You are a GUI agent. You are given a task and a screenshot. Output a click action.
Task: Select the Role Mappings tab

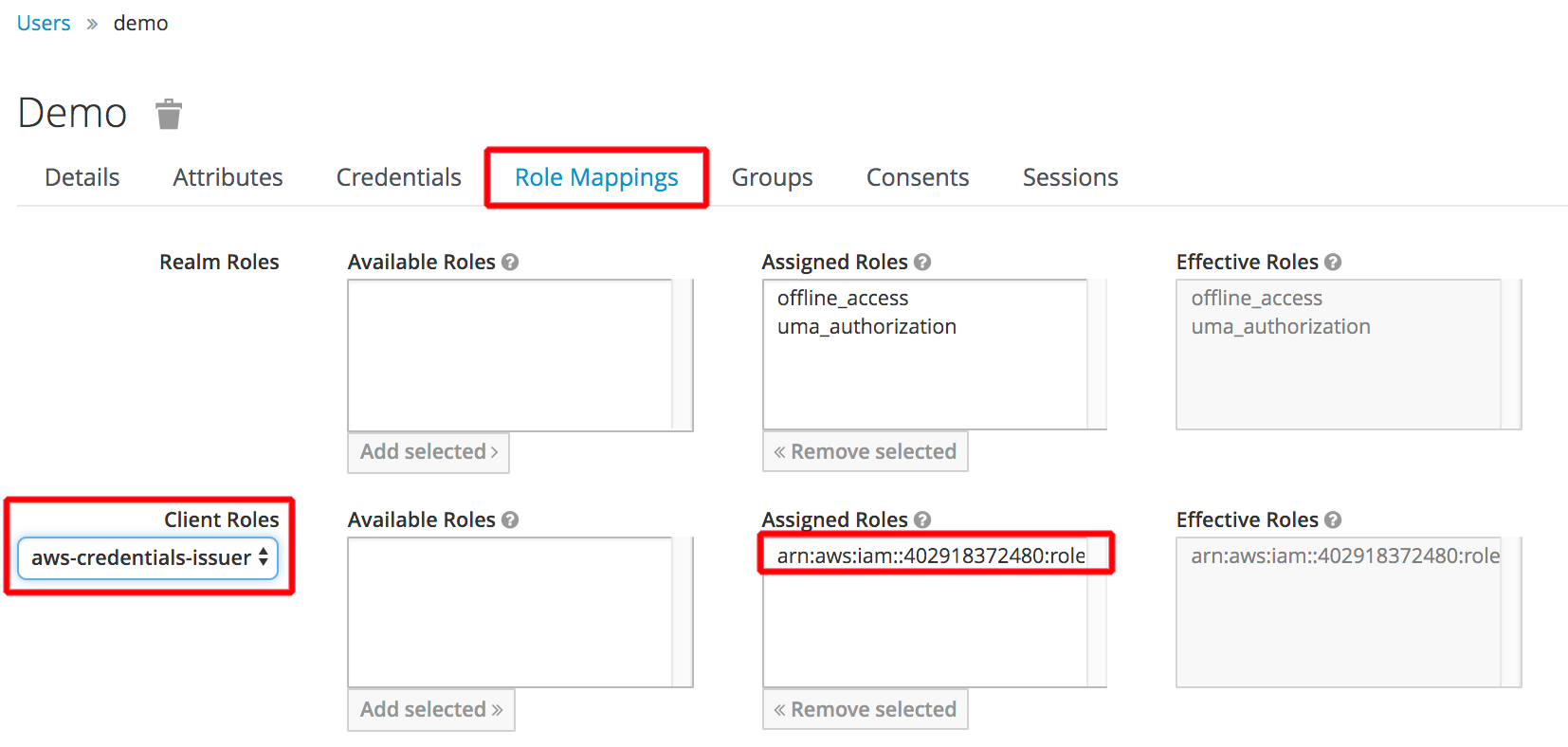pyautogui.click(x=596, y=177)
